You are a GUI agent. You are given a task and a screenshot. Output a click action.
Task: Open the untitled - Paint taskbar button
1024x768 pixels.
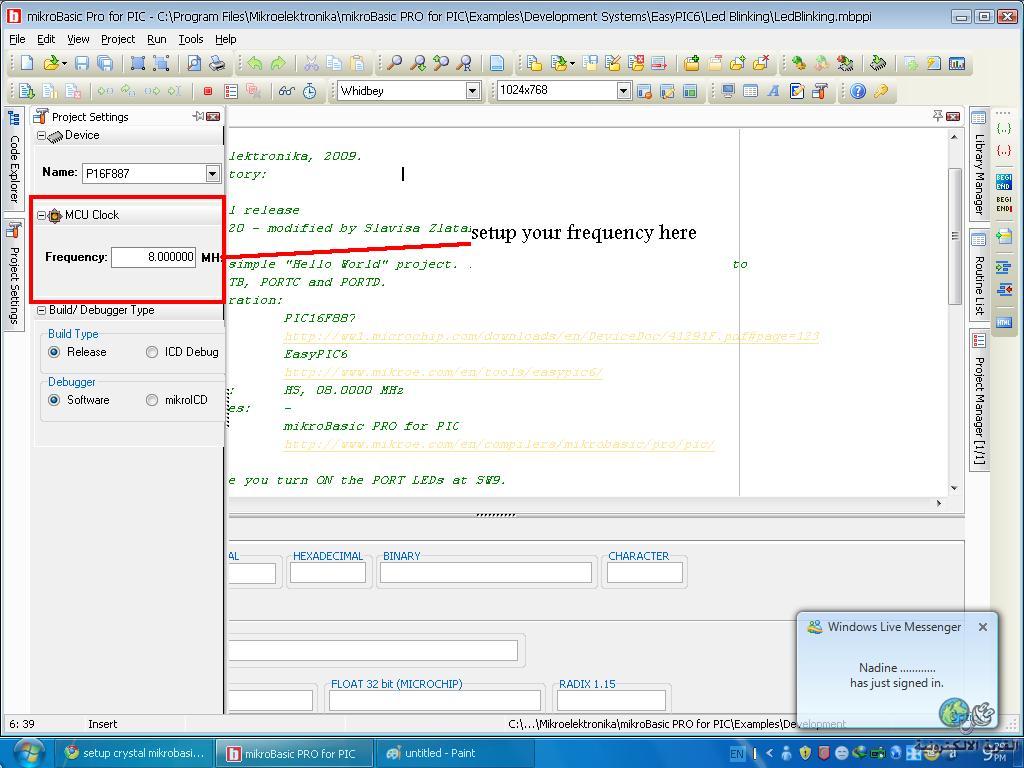[455, 753]
